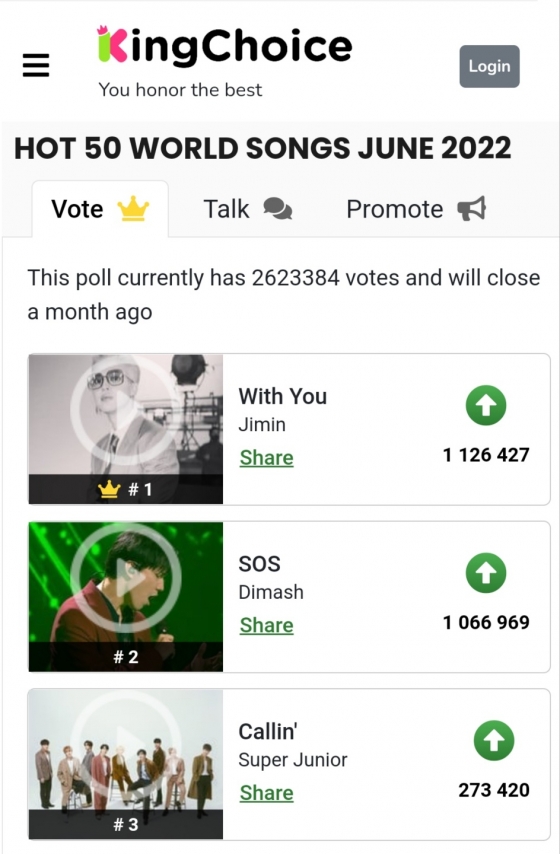The height and width of the screenshot is (854, 560).
Task: Select the Vote tab
Action: tap(100, 209)
